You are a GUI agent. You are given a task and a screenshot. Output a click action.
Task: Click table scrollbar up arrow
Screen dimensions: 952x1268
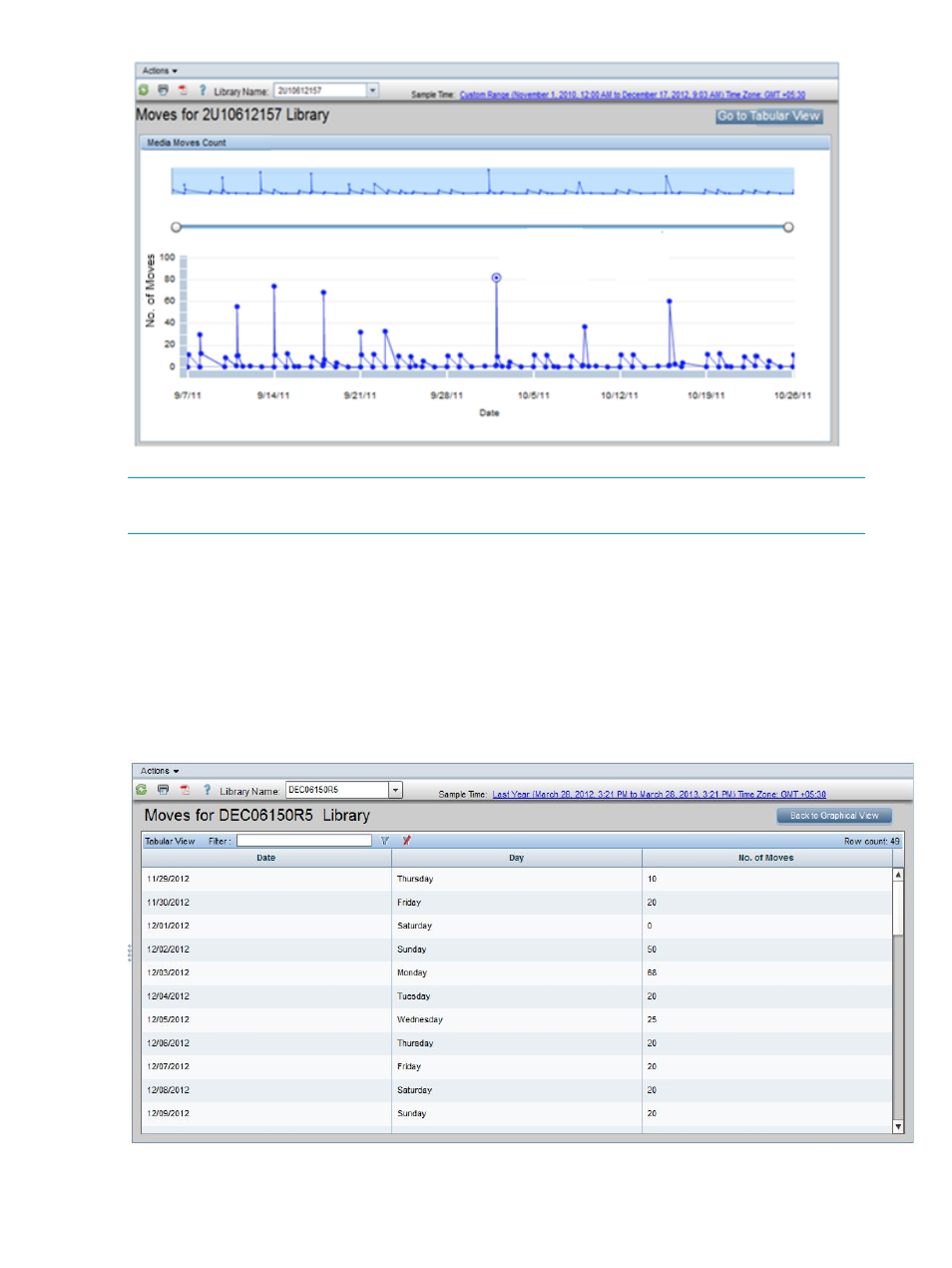coord(898,875)
